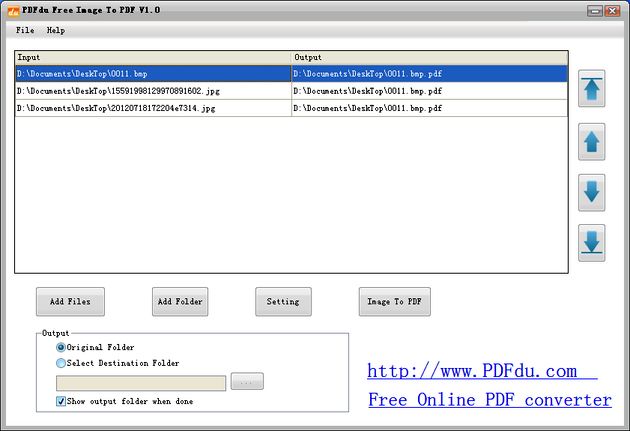Screen dimensions: 630x431
Task: Click the Output column header
Action: click(x=430, y=57)
